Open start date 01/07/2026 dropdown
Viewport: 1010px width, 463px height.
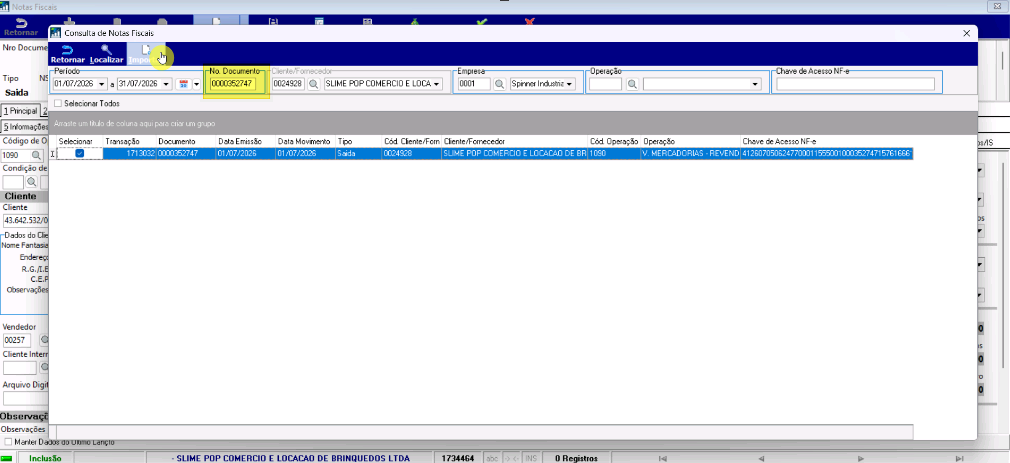102,84
